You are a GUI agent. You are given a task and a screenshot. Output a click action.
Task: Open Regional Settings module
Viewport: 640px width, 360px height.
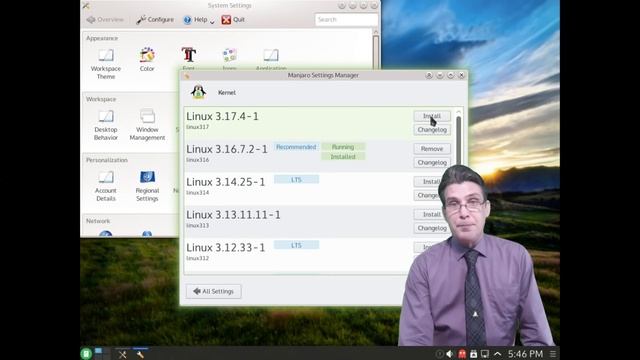[x=147, y=186]
